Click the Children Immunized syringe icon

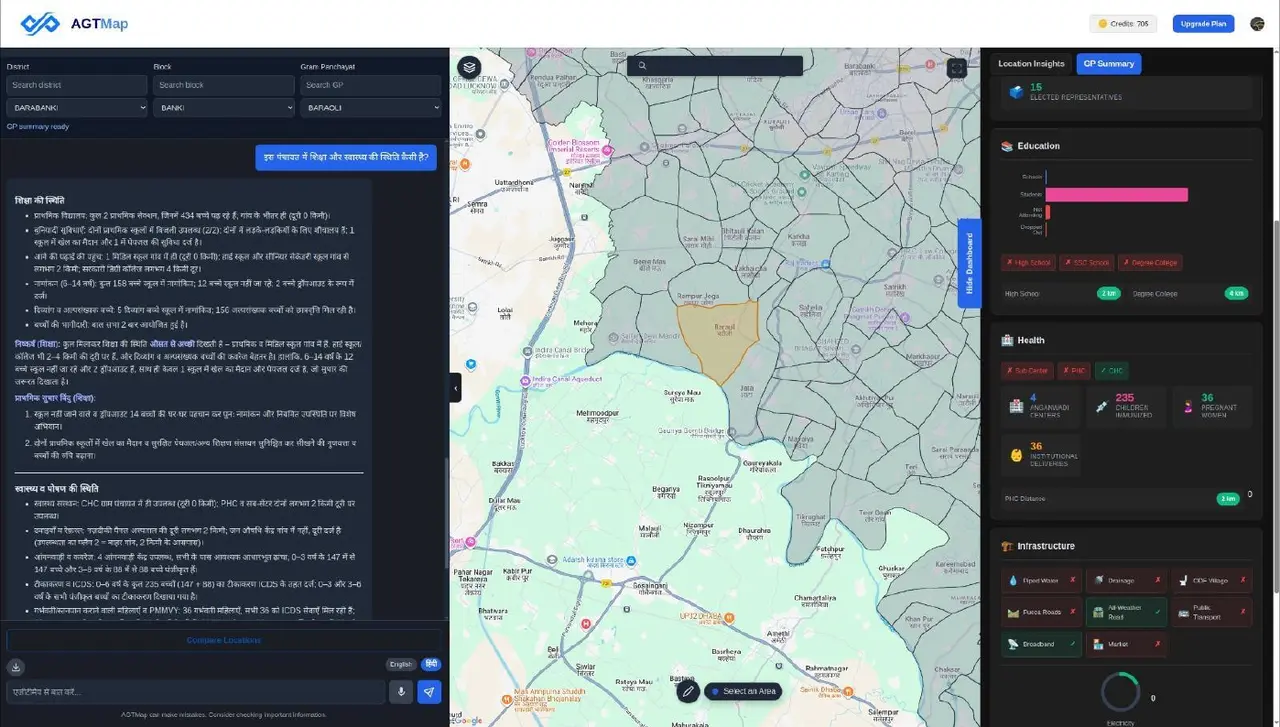[1101, 406]
